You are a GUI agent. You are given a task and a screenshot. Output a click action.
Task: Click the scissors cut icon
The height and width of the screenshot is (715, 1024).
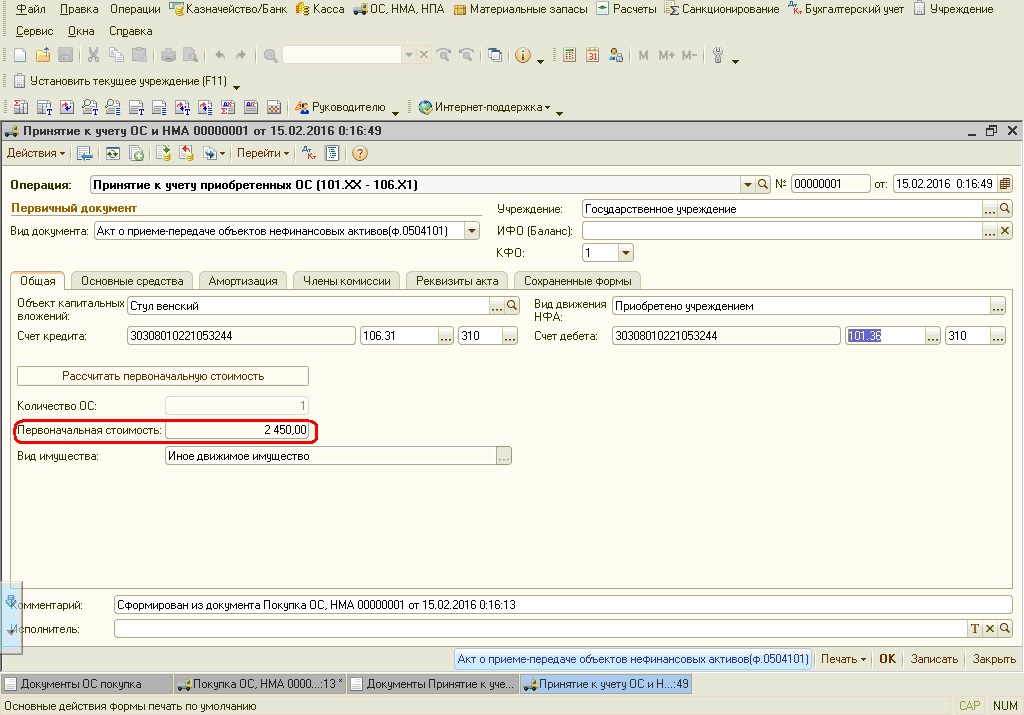[93, 56]
